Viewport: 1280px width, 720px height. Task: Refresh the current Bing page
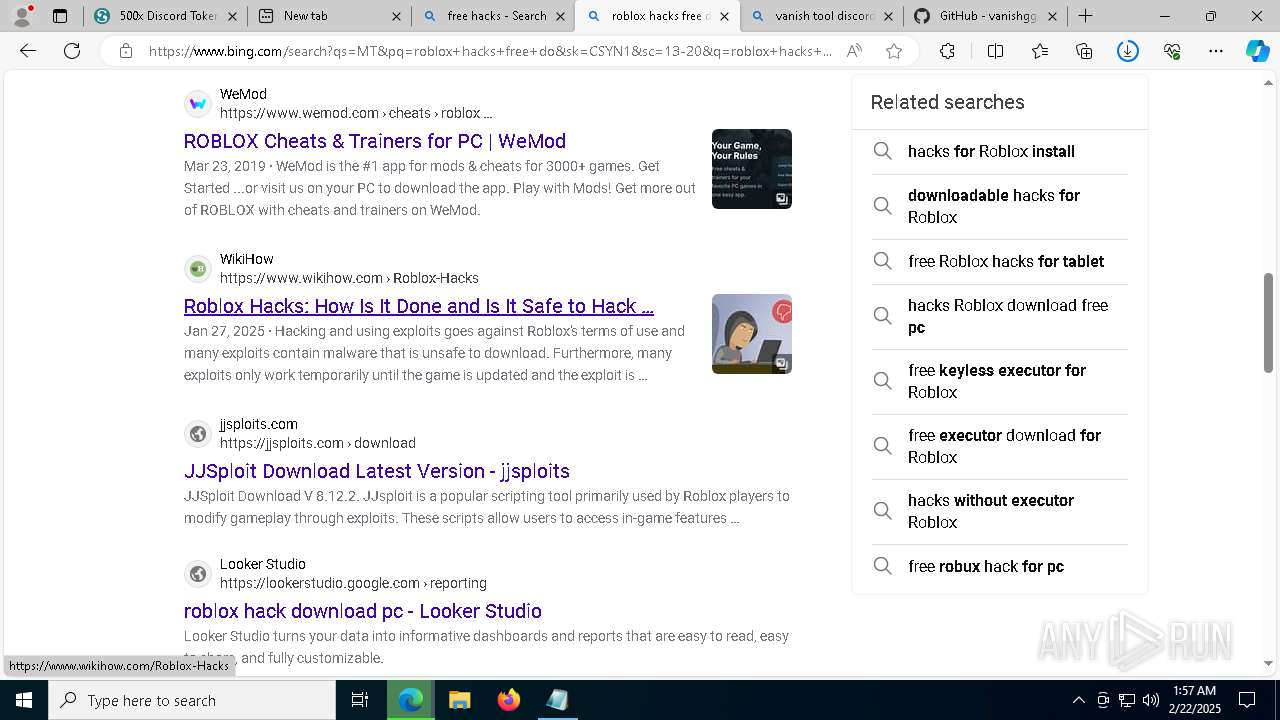(x=72, y=51)
